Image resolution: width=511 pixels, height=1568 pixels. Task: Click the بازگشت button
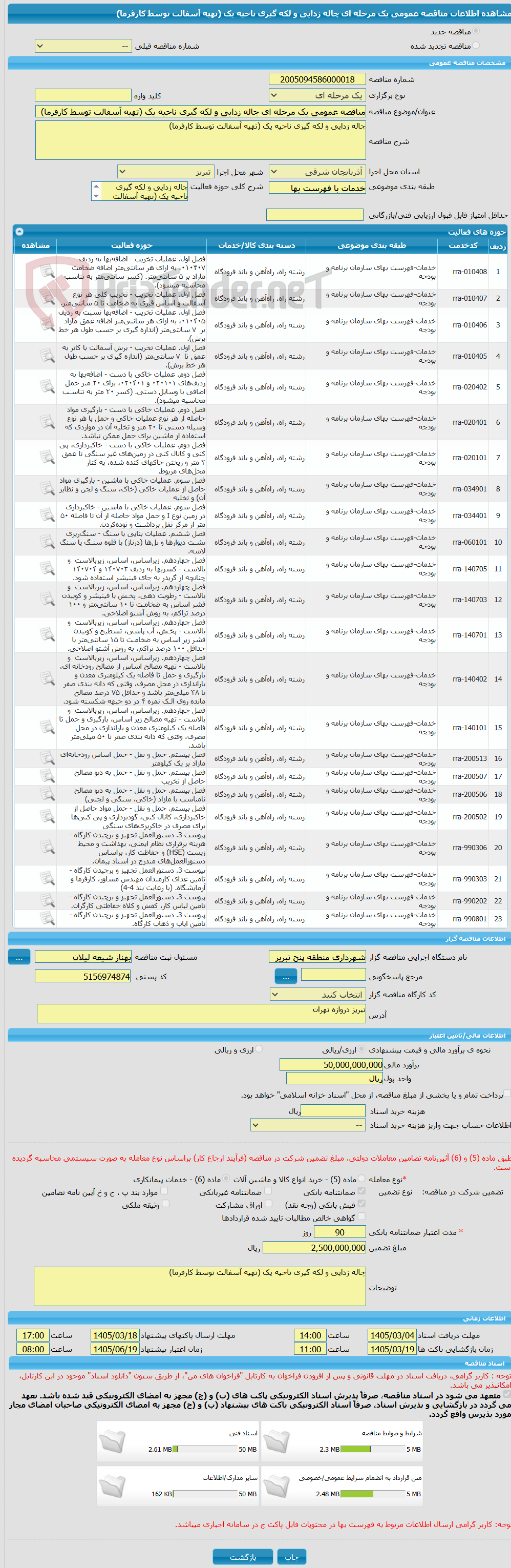243,1556
